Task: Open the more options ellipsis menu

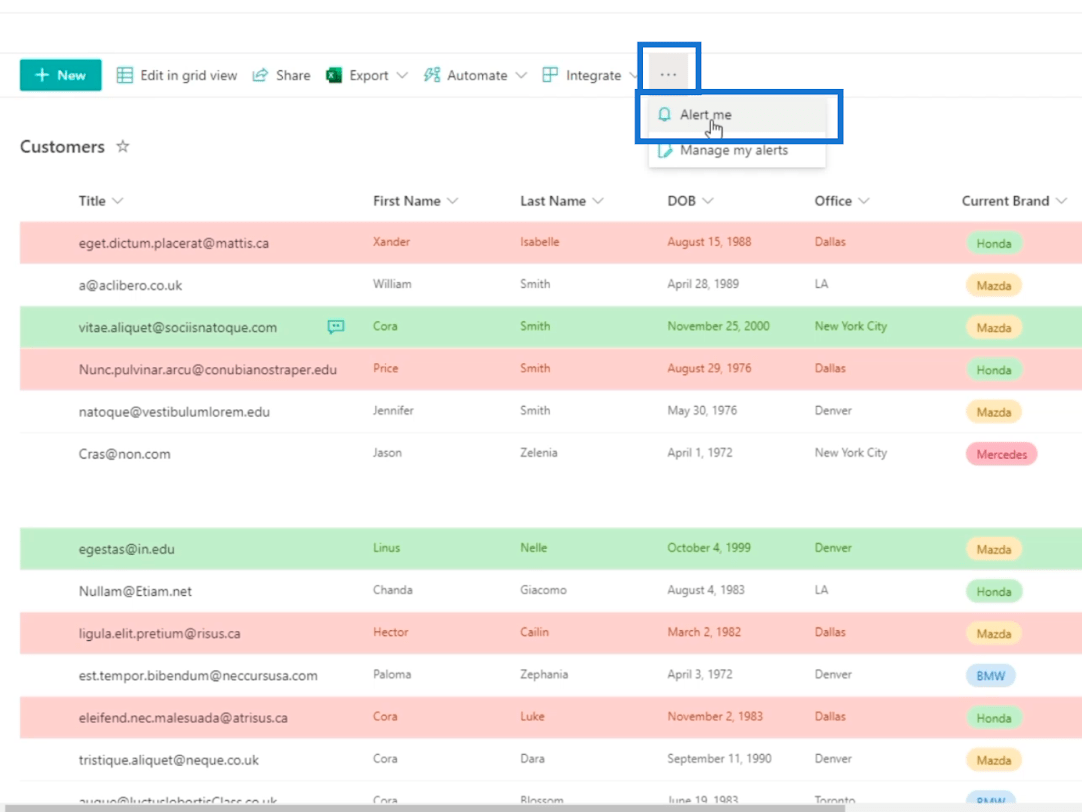Action: pos(668,74)
